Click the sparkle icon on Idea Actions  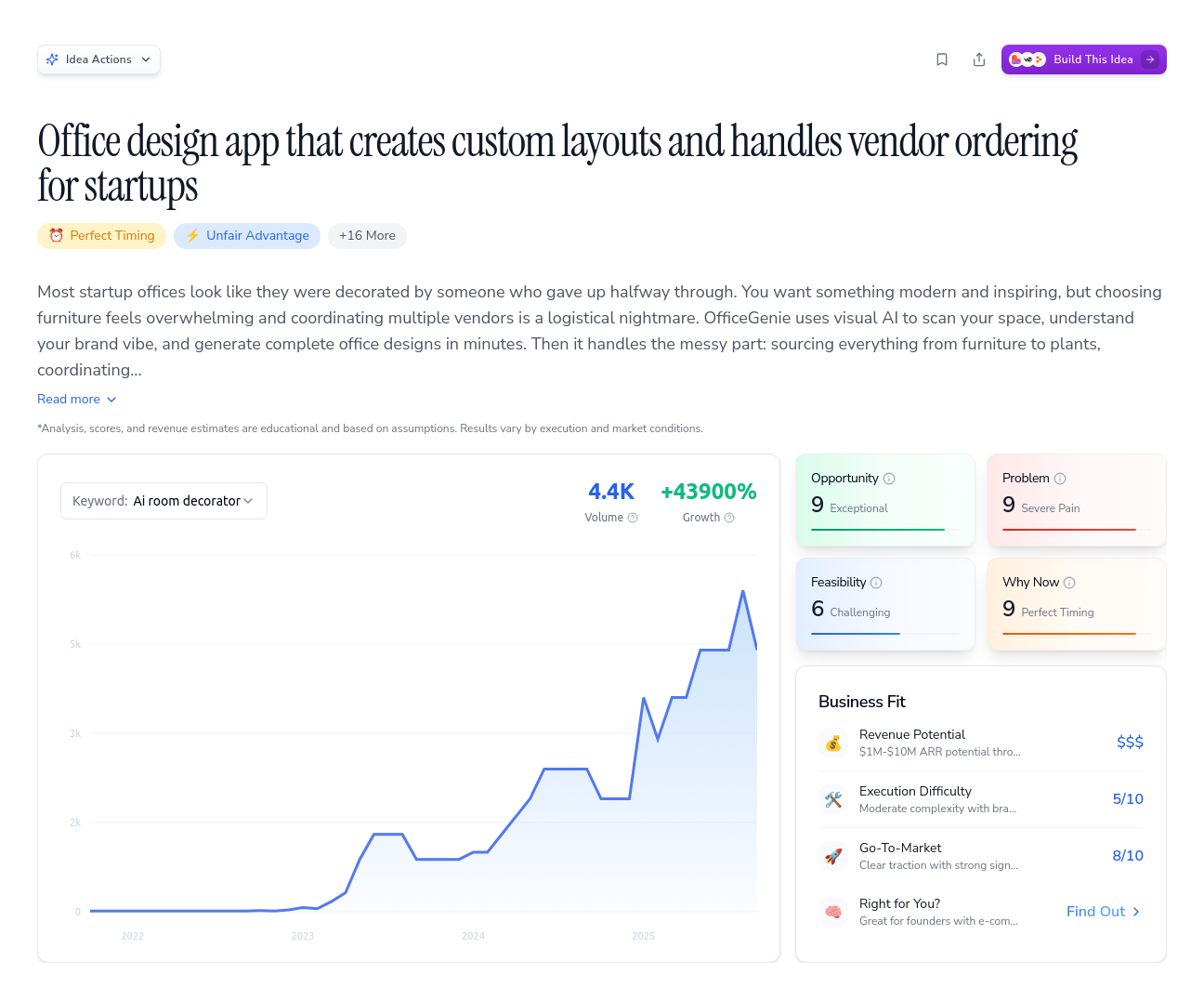53,59
